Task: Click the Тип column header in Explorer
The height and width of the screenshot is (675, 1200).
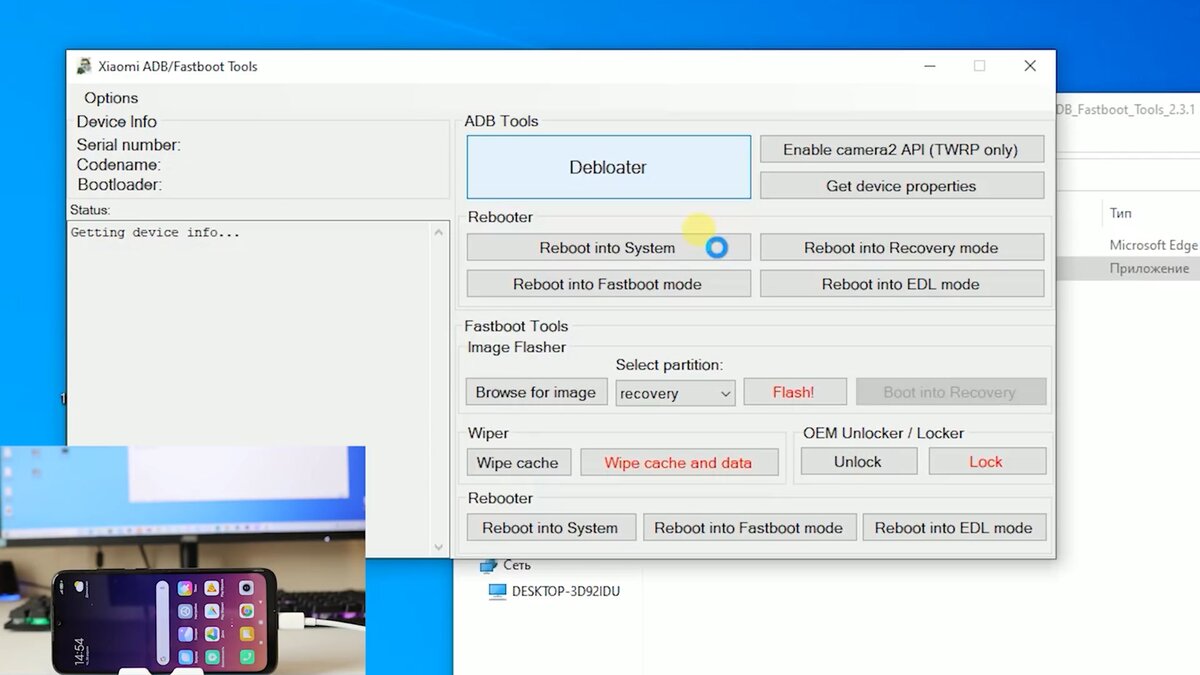Action: click(x=1120, y=213)
